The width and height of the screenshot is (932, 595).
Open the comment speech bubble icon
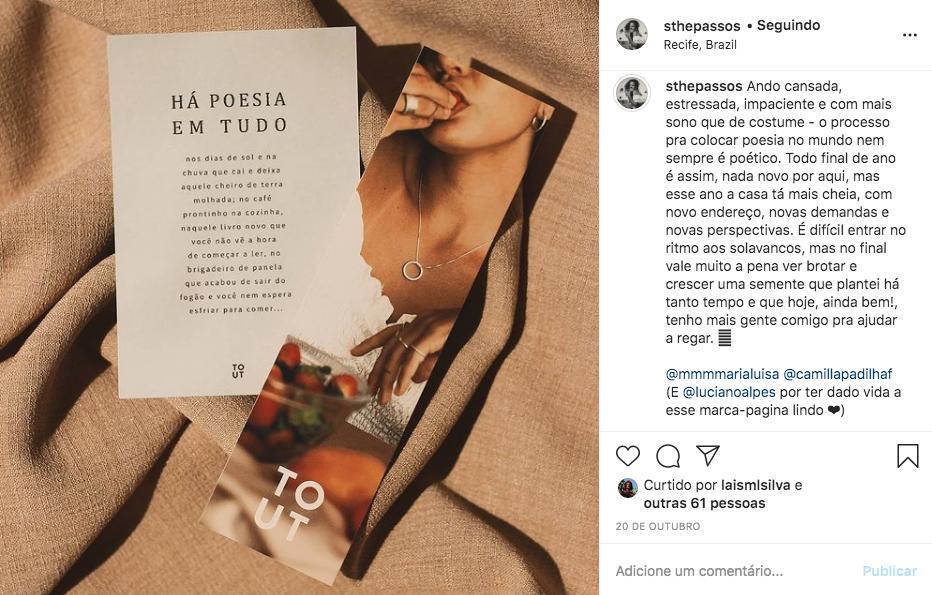[668, 456]
